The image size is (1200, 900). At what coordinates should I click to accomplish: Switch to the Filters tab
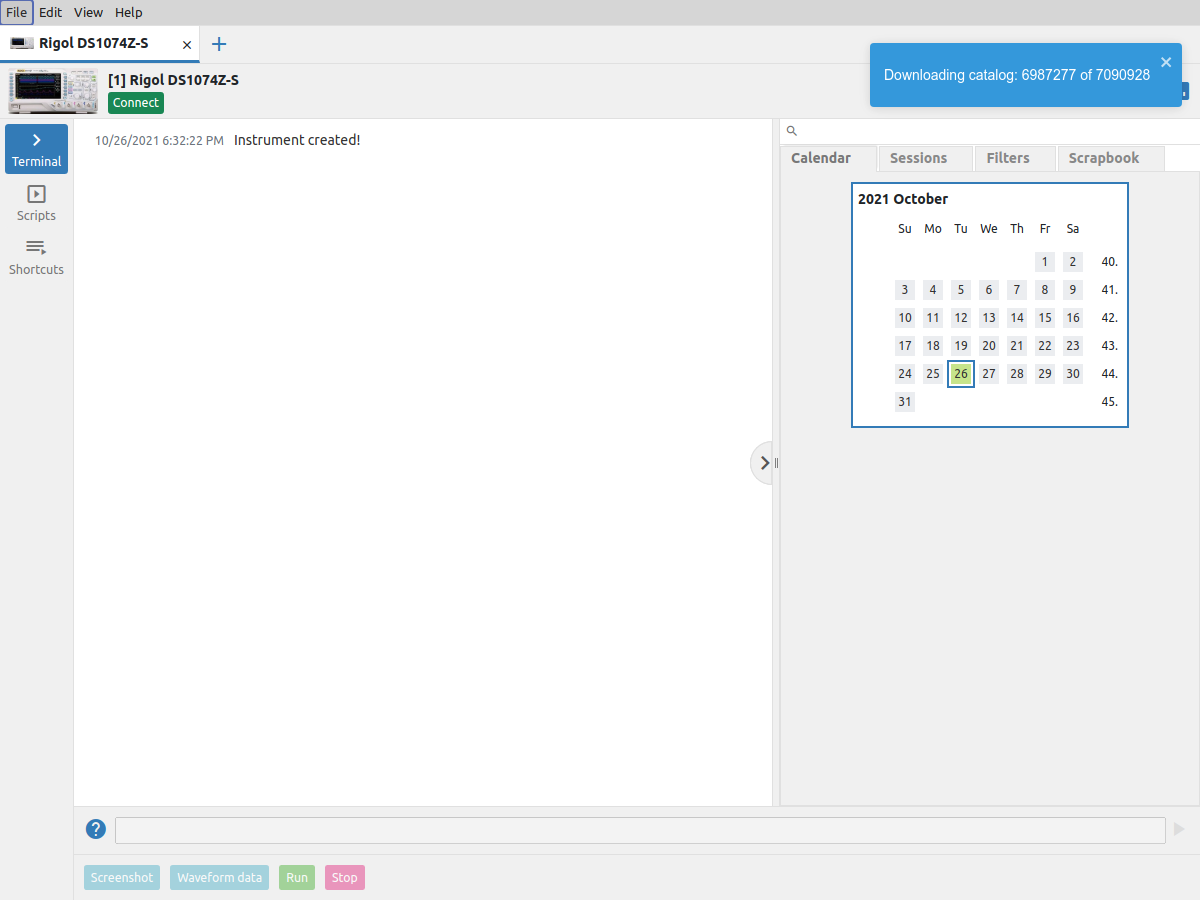pyautogui.click(x=1015, y=158)
